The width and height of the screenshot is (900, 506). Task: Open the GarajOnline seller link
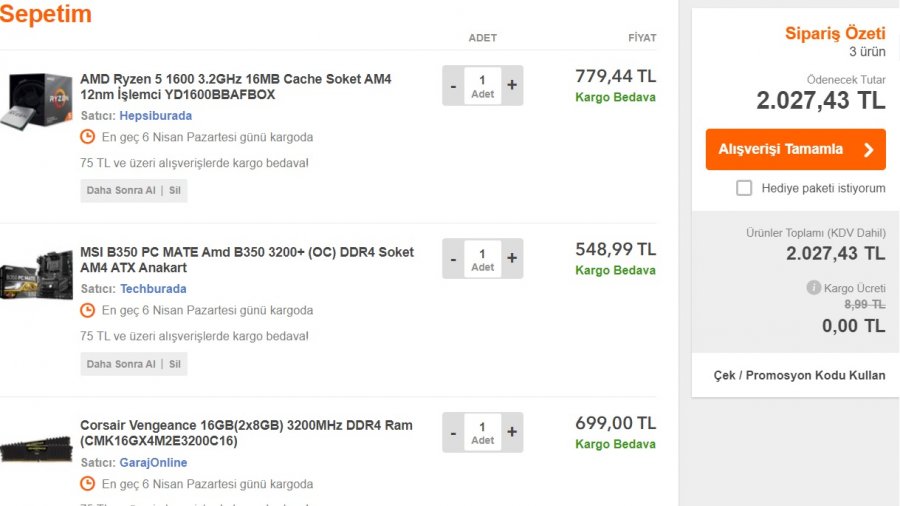[153, 463]
